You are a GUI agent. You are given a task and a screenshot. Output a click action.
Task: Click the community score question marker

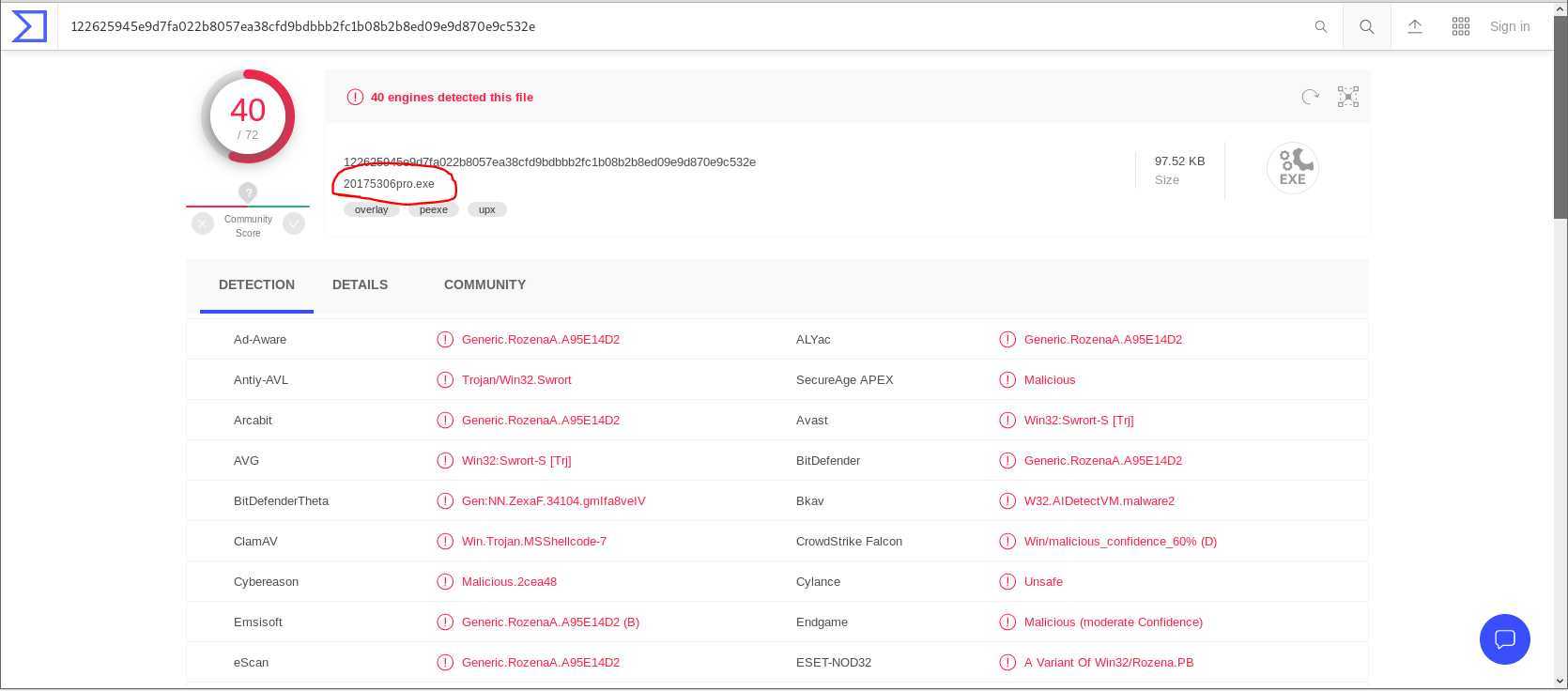tap(248, 192)
